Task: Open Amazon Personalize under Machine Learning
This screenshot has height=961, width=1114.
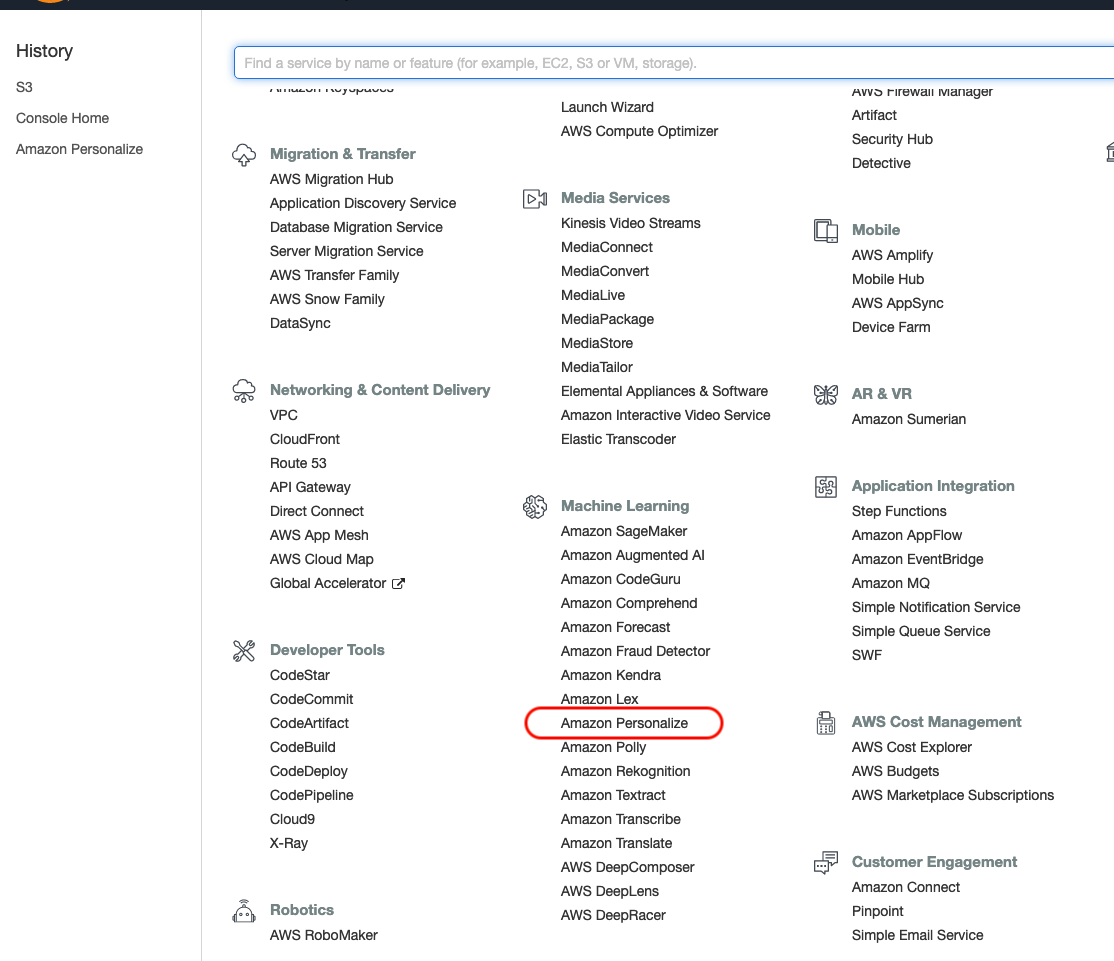Action: [x=624, y=723]
